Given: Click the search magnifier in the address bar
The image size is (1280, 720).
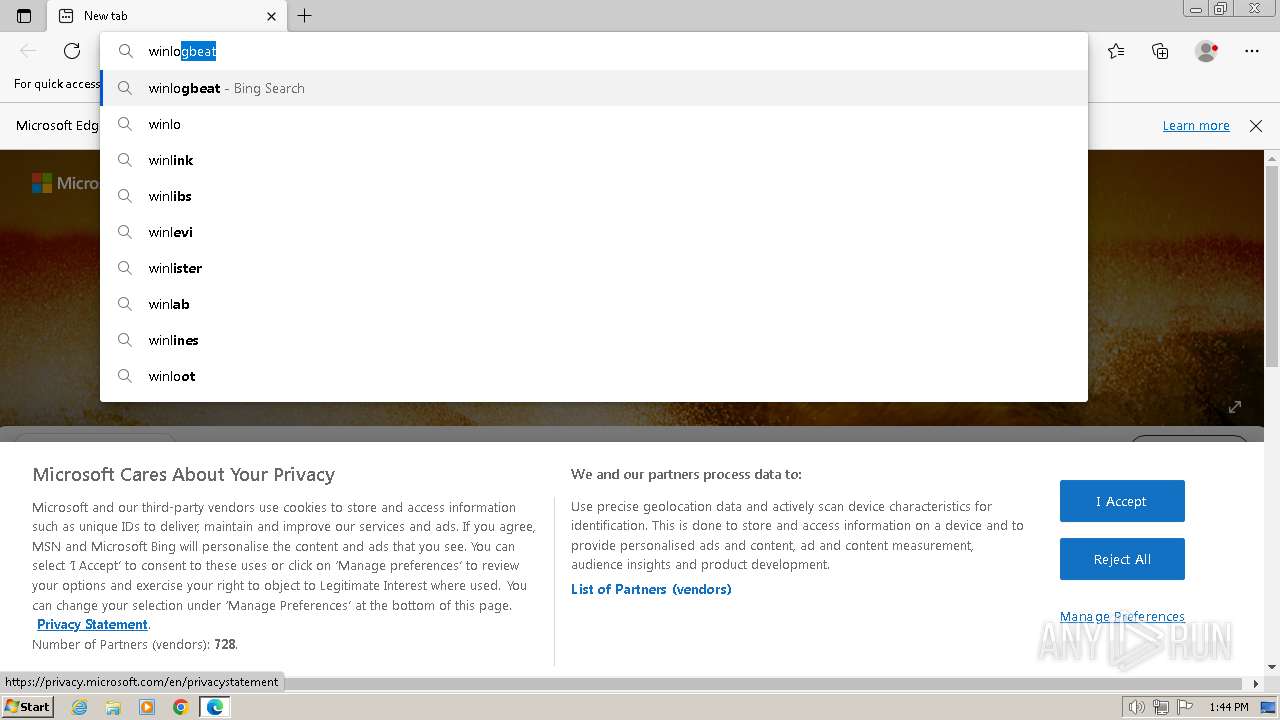Looking at the screenshot, I should click(x=126, y=51).
